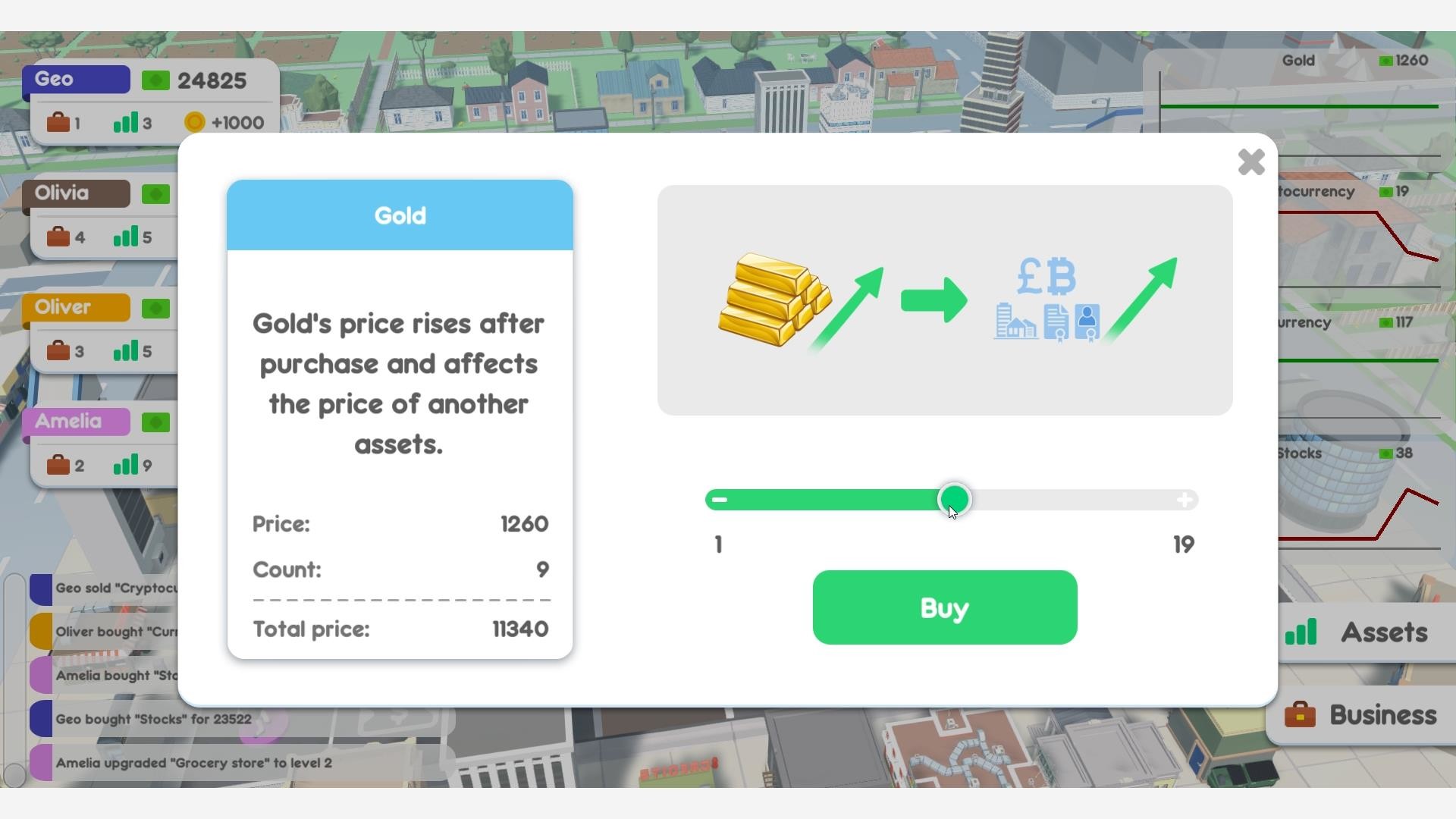Click the green slider handle
Screen dimensions: 1456x819
[x=956, y=500]
